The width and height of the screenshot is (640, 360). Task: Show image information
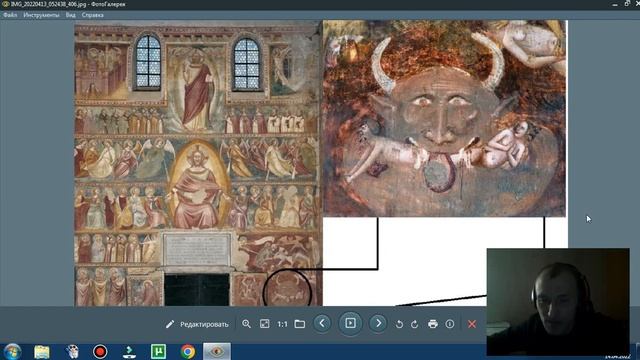click(x=450, y=324)
